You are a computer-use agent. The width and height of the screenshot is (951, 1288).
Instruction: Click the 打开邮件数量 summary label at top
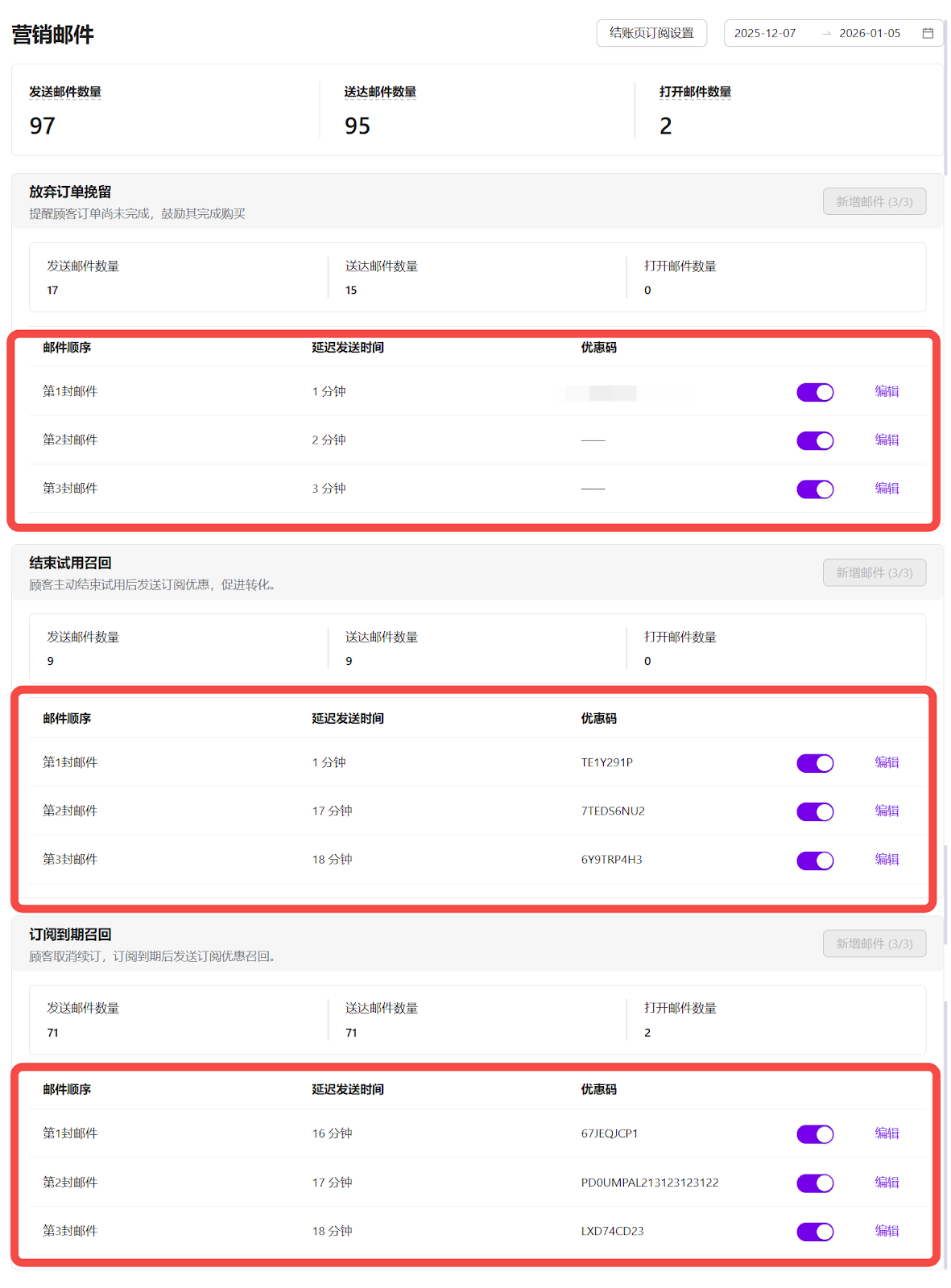(695, 92)
